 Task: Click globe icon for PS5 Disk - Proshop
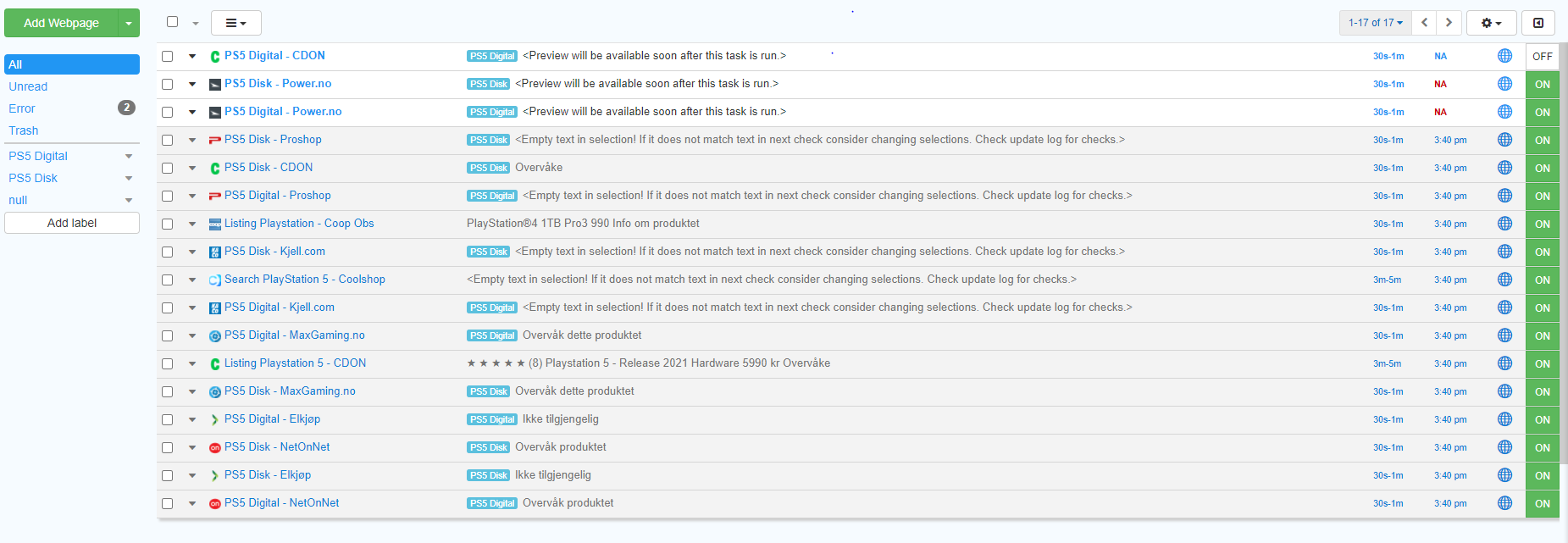coord(1504,140)
